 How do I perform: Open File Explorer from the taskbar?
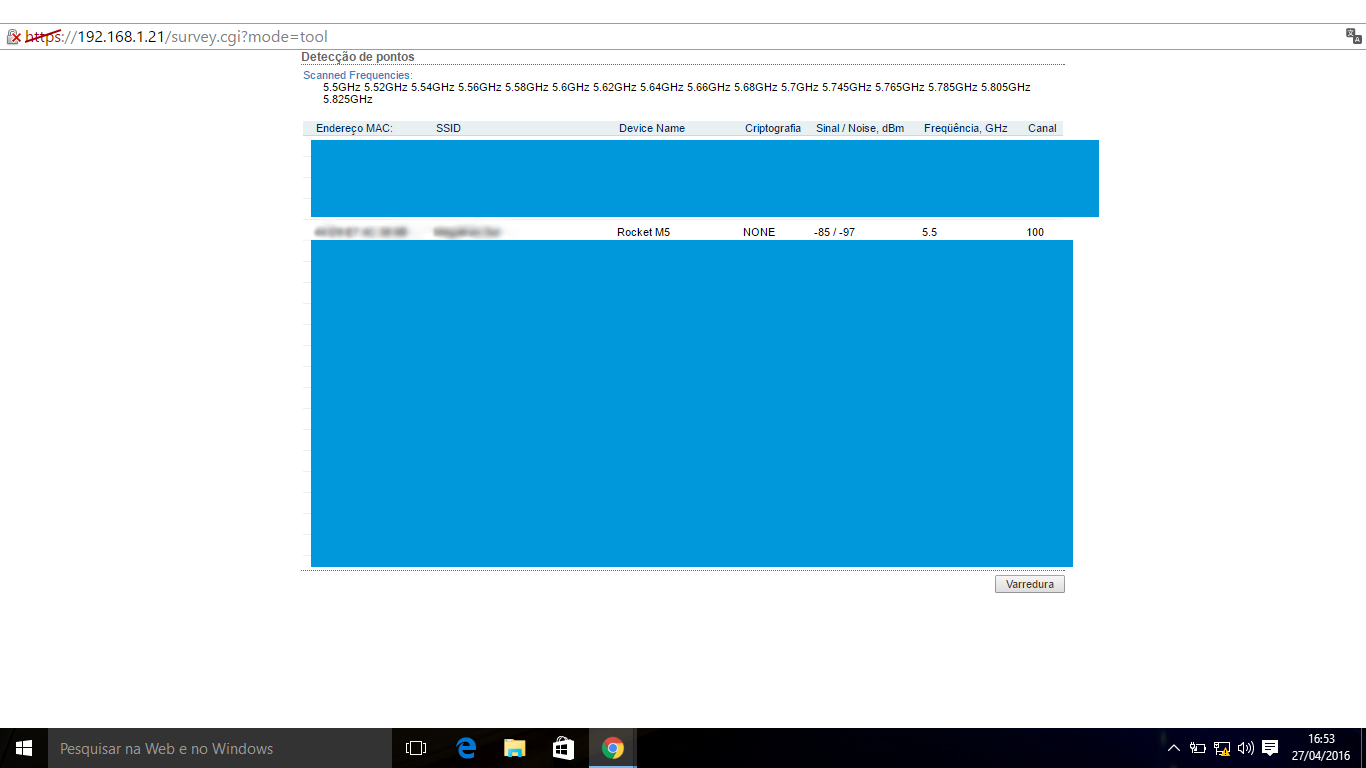point(514,748)
